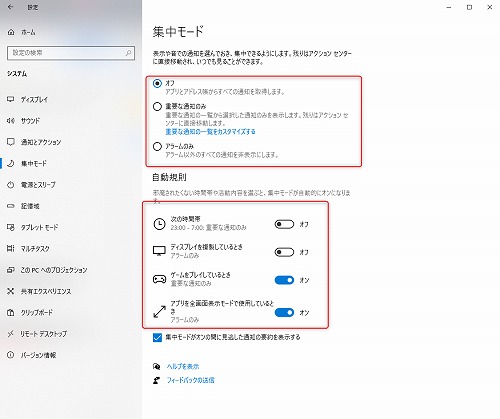Image resolution: width=500 pixels, height=419 pixels.
Task: Select the タブレット モード icon
Action: click(11, 227)
